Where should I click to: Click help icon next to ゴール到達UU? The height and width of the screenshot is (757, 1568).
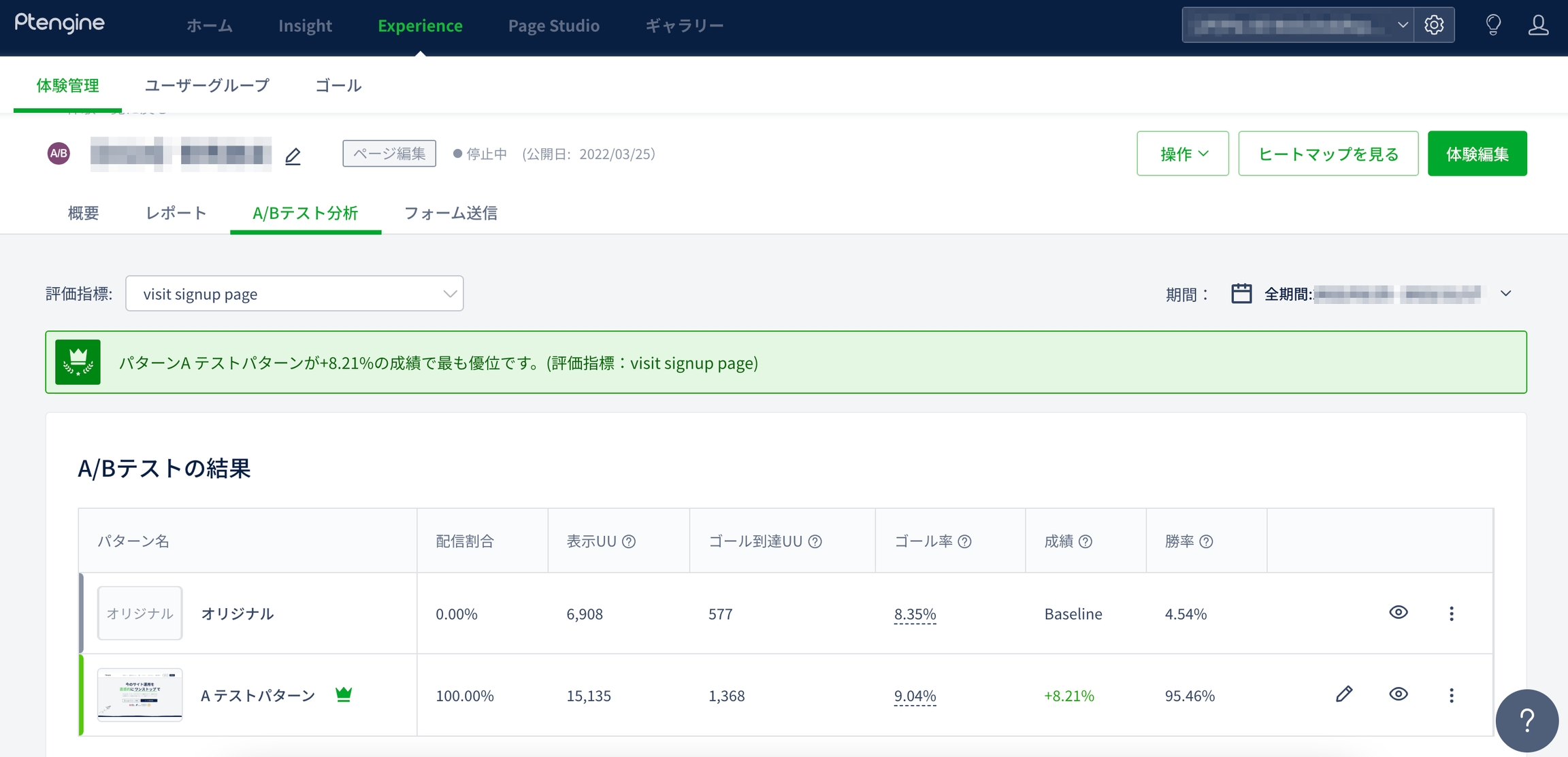pyautogui.click(x=815, y=541)
